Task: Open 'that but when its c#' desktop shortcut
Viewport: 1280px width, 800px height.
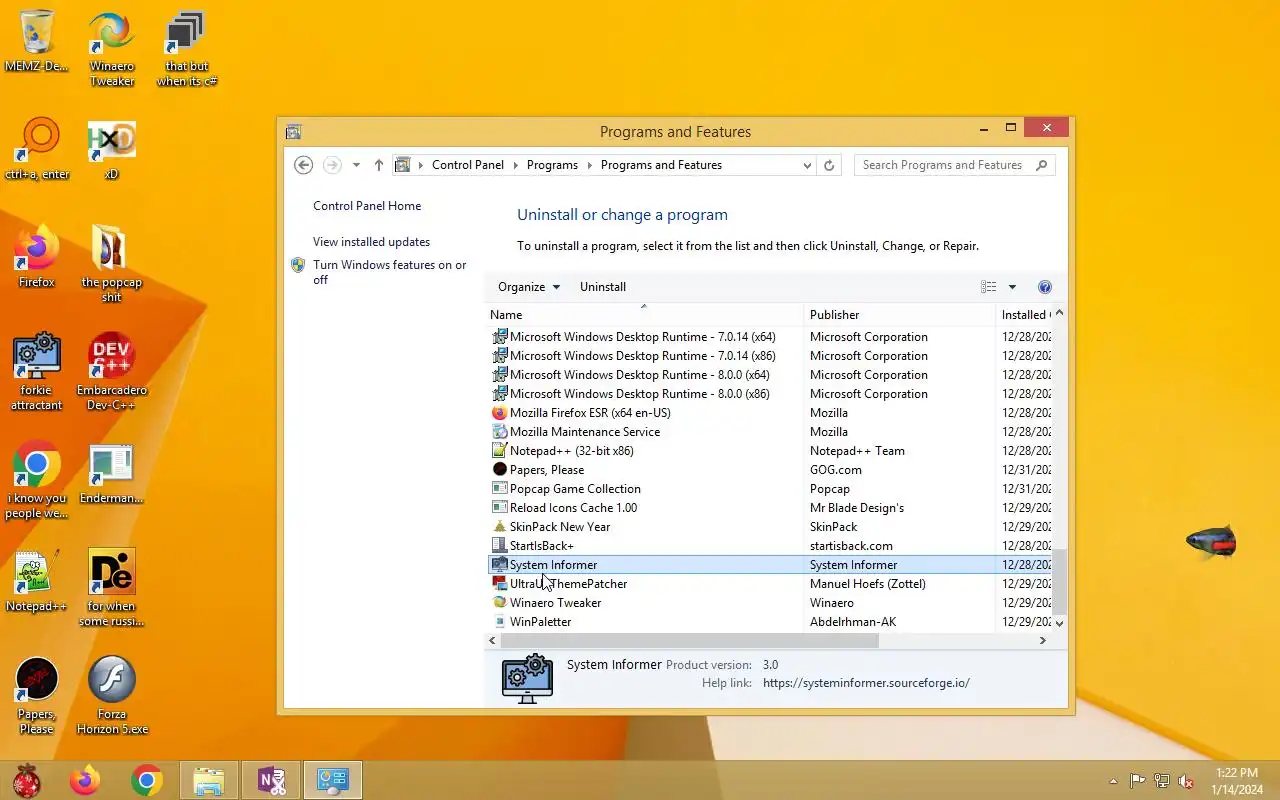Action: [x=187, y=50]
